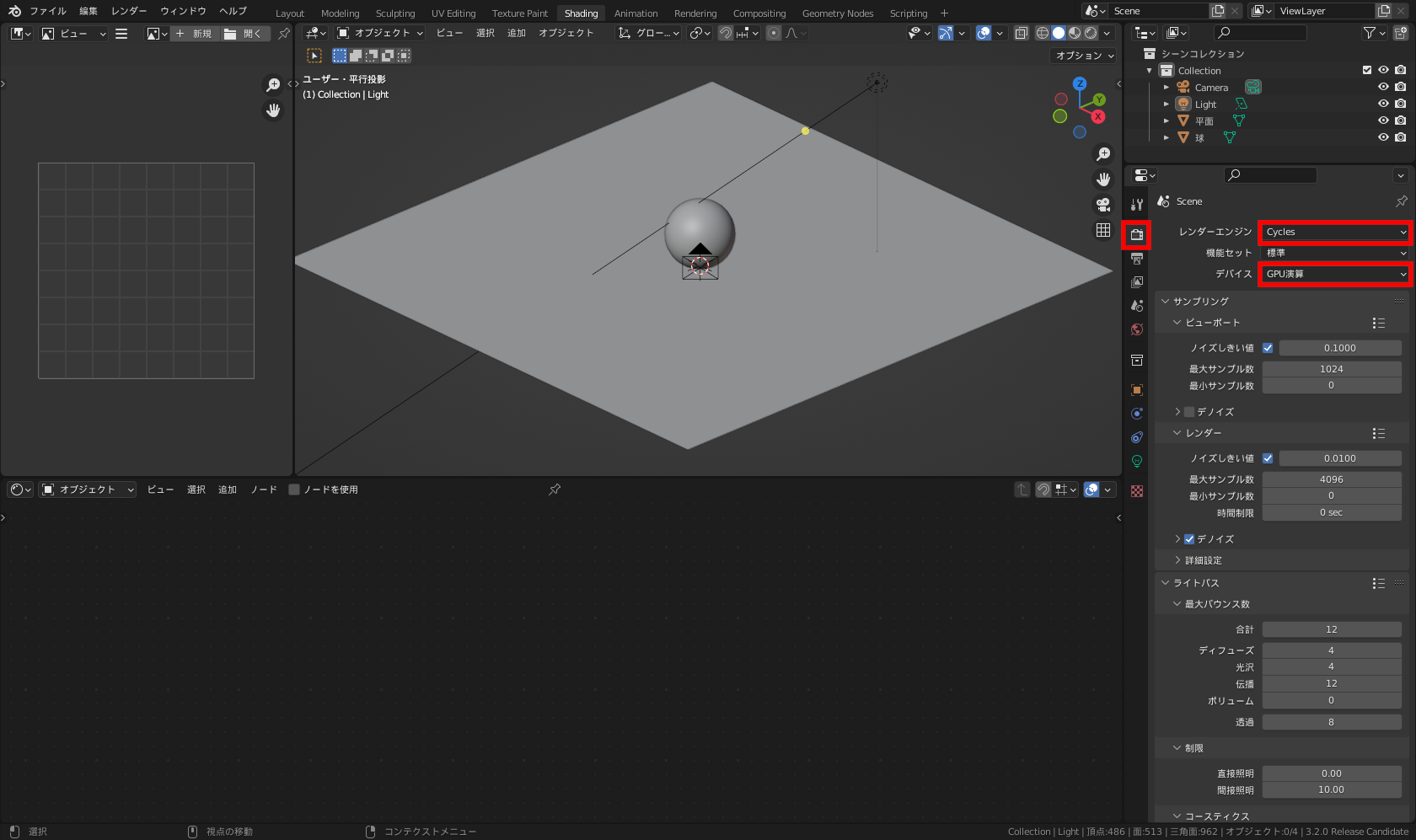Expand the Camera item in the outliner

point(1167,88)
